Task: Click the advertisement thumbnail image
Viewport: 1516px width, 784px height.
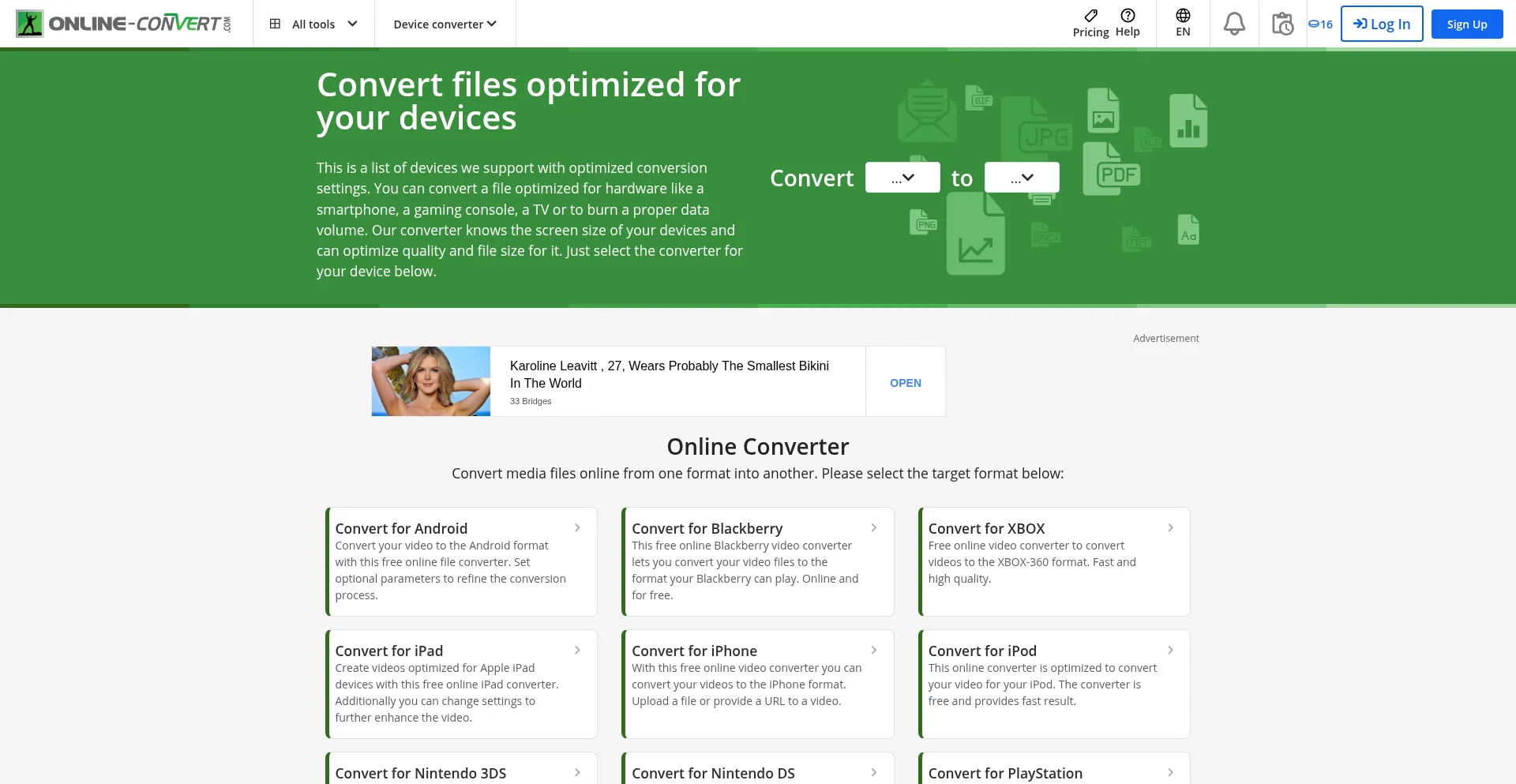Action: click(x=431, y=381)
